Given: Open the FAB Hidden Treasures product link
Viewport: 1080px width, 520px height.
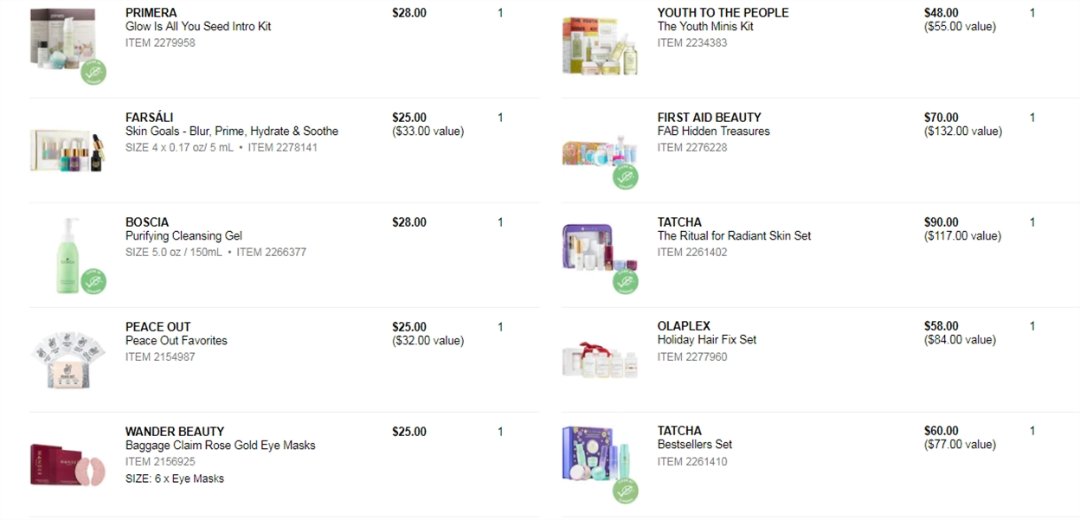Looking at the screenshot, I should click(713, 131).
